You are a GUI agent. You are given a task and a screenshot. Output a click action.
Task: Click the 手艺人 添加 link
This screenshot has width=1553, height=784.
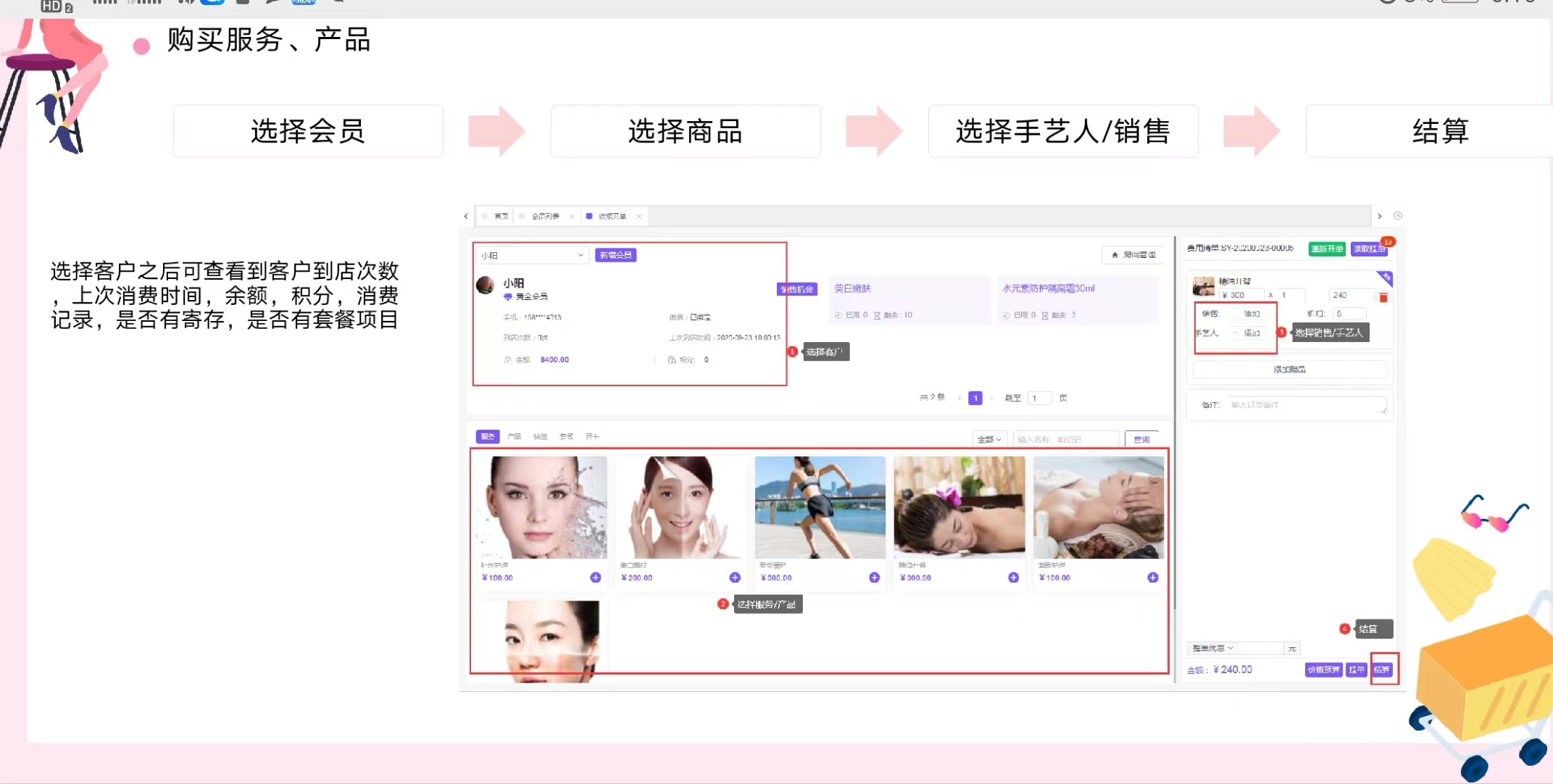[x=1252, y=333]
